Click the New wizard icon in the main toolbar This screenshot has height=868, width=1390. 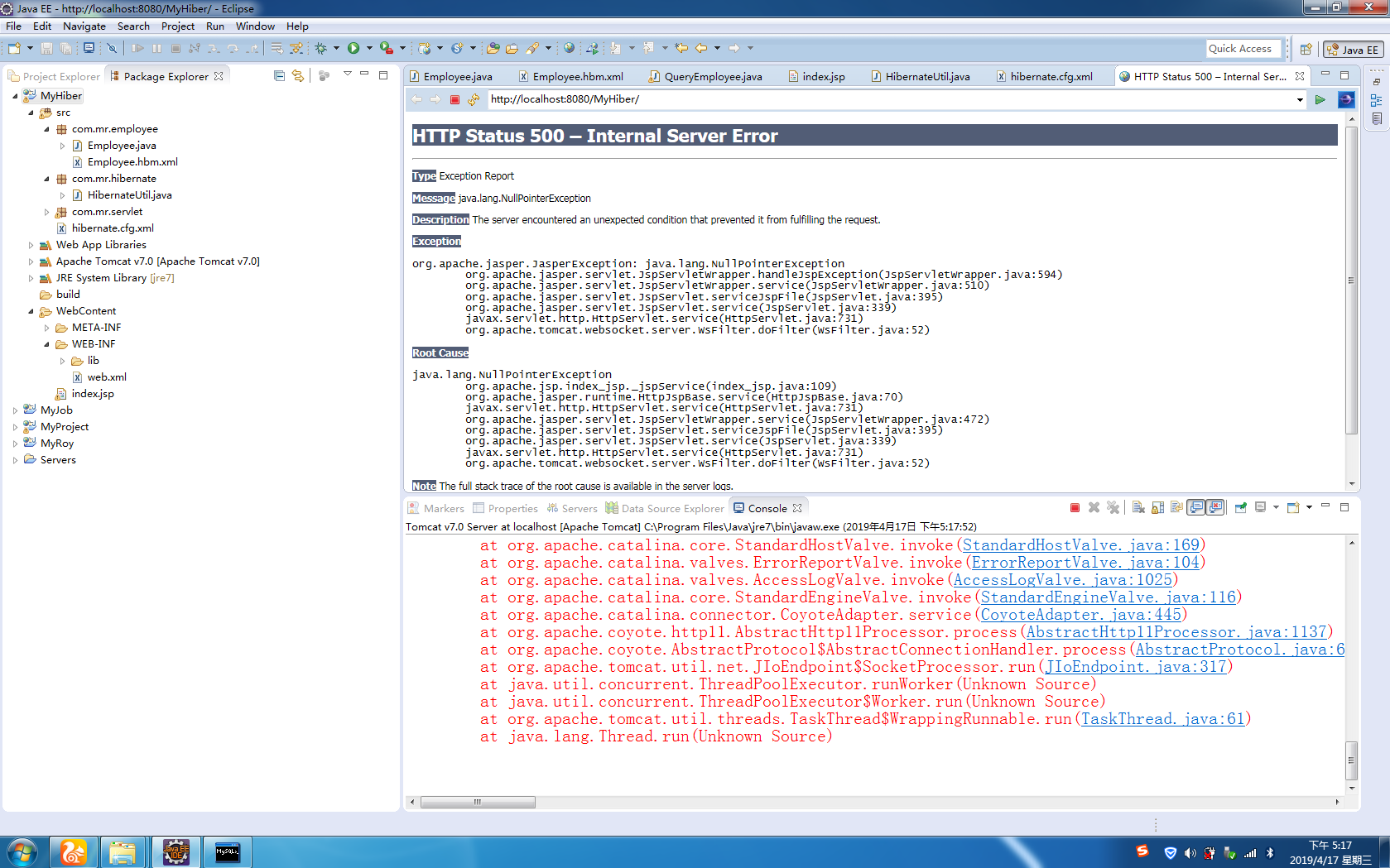click(14, 48)
